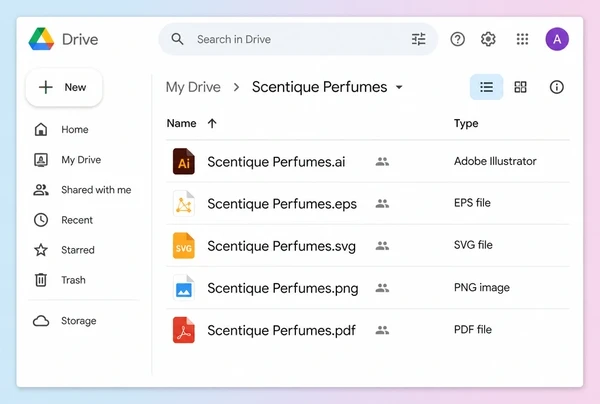Expand Scentique Perfumes folder dropdown

(399, 87)
